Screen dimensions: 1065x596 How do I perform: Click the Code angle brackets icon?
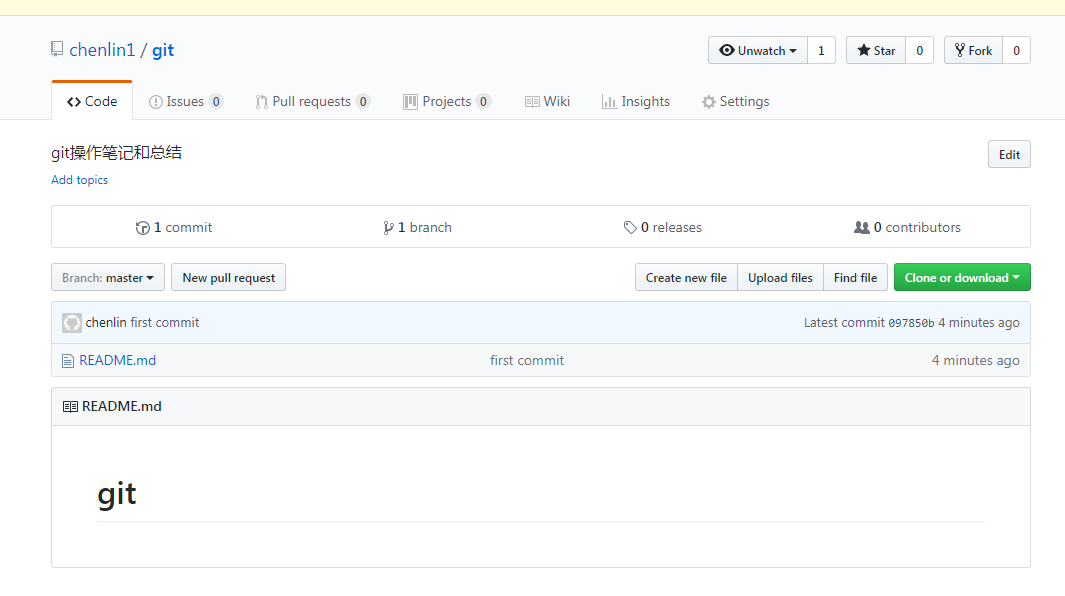[x=74, y=102]
